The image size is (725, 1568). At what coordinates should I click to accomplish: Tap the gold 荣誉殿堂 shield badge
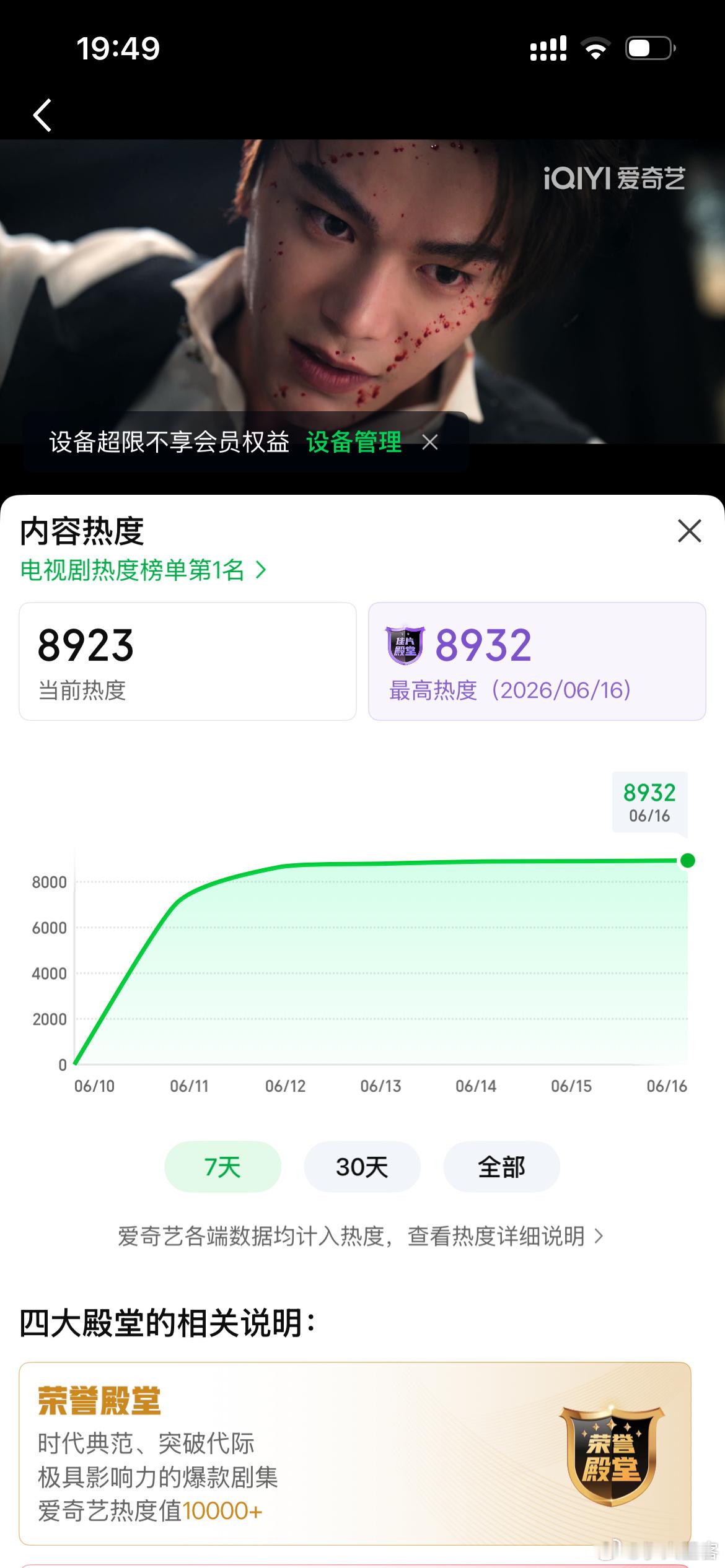tap(612, 1454)
